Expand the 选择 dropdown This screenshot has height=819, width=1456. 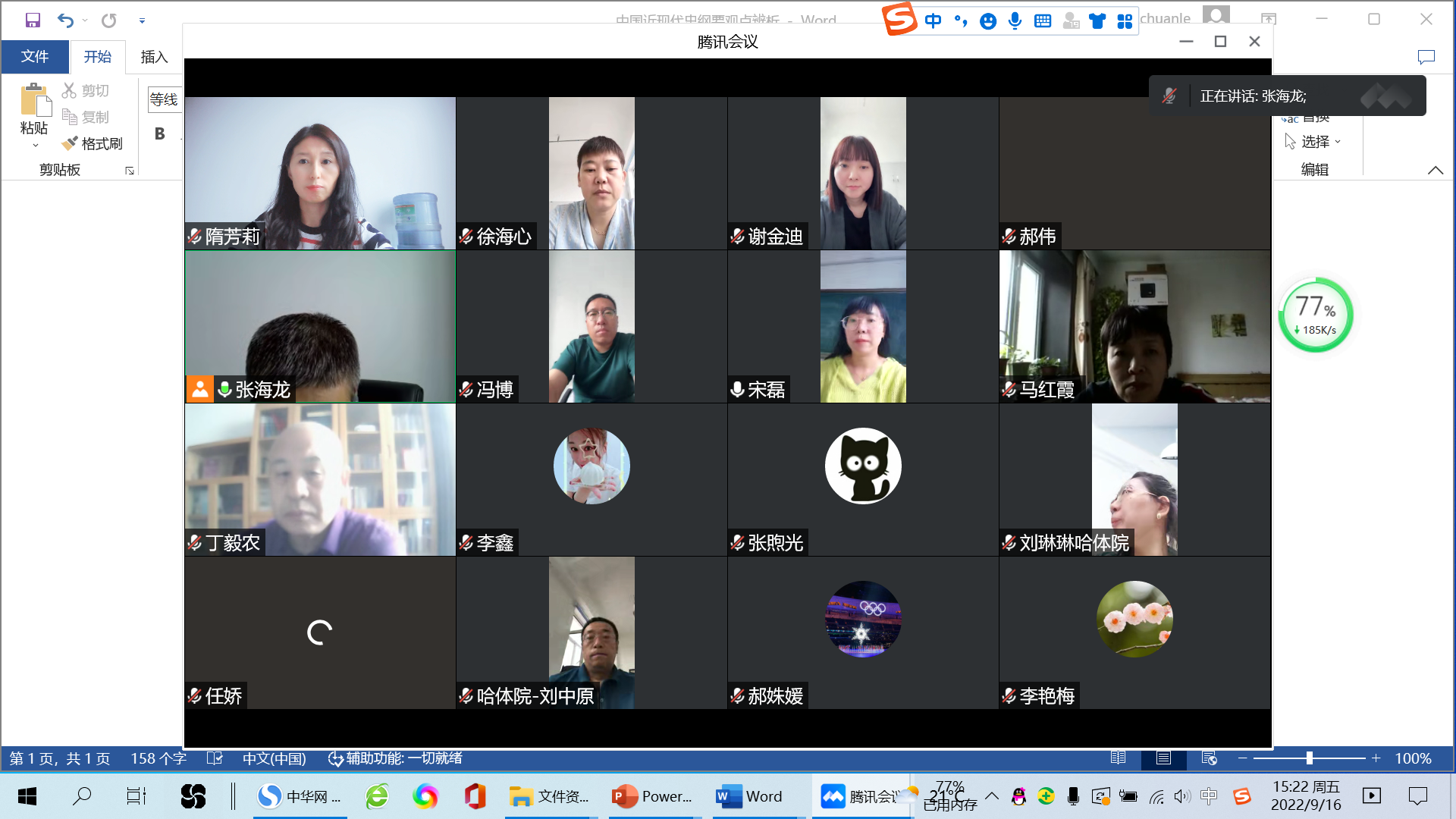(1321, 142)
